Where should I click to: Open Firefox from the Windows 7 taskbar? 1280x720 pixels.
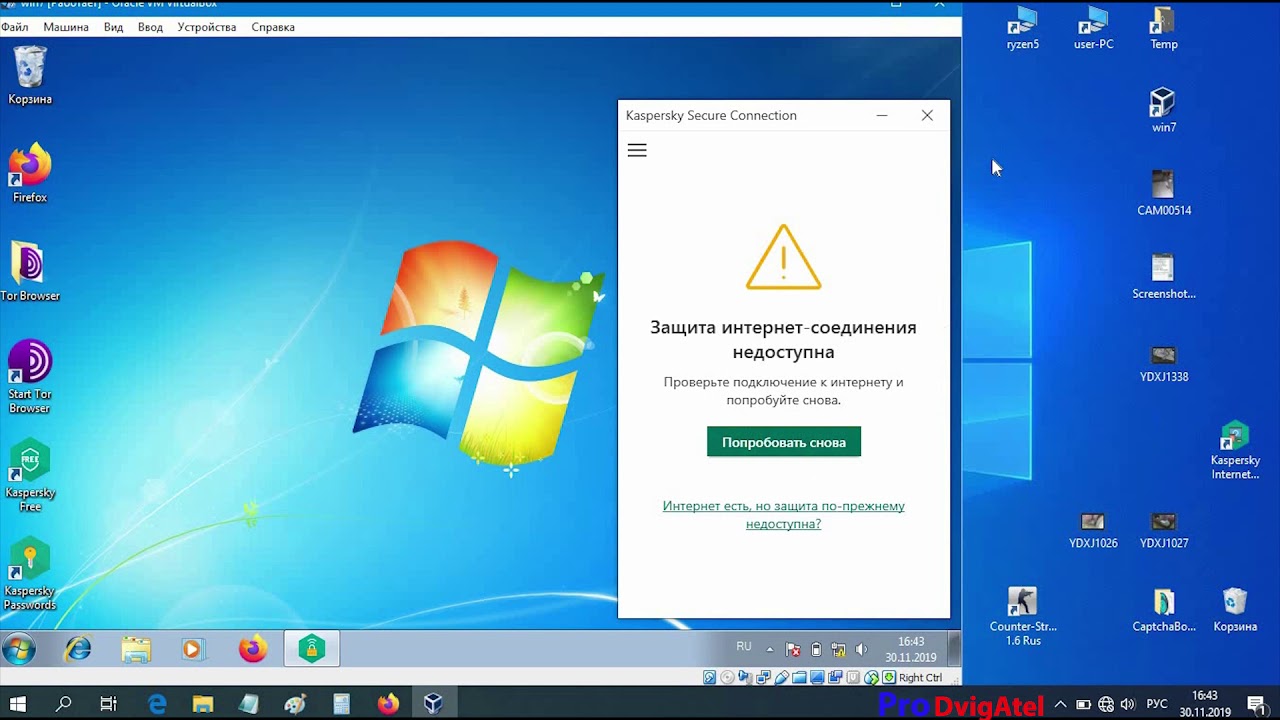tap(253, 649)
